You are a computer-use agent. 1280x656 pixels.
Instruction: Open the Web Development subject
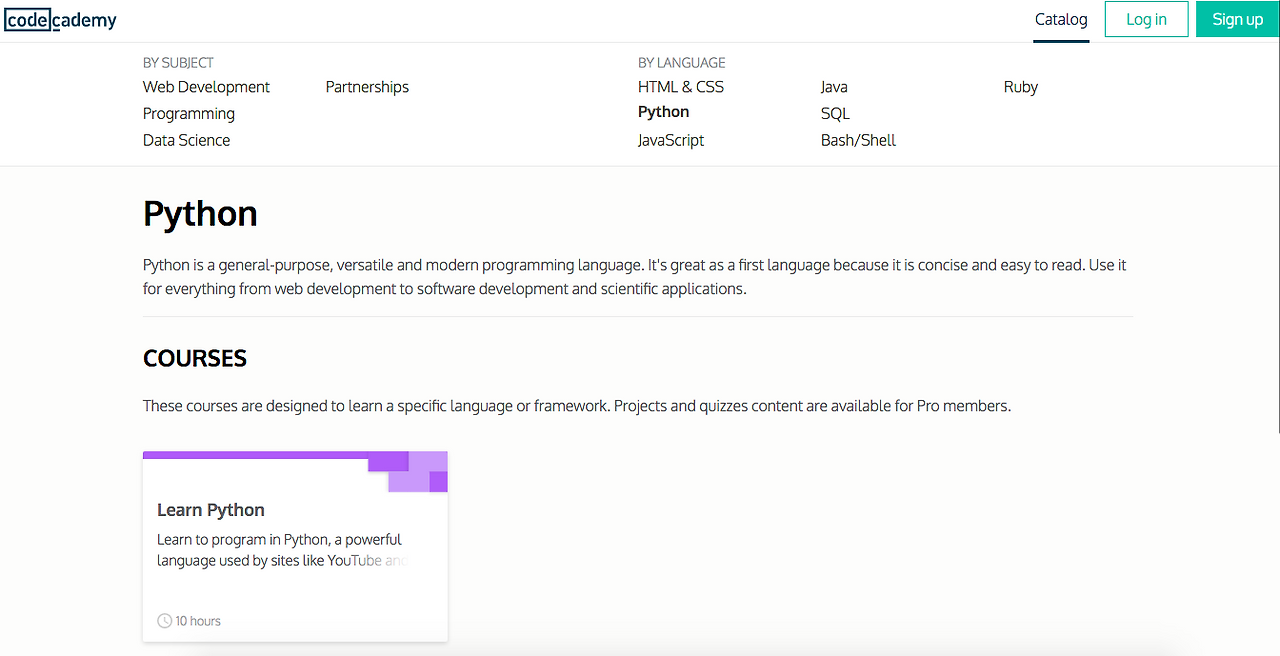tap(206, 87)
